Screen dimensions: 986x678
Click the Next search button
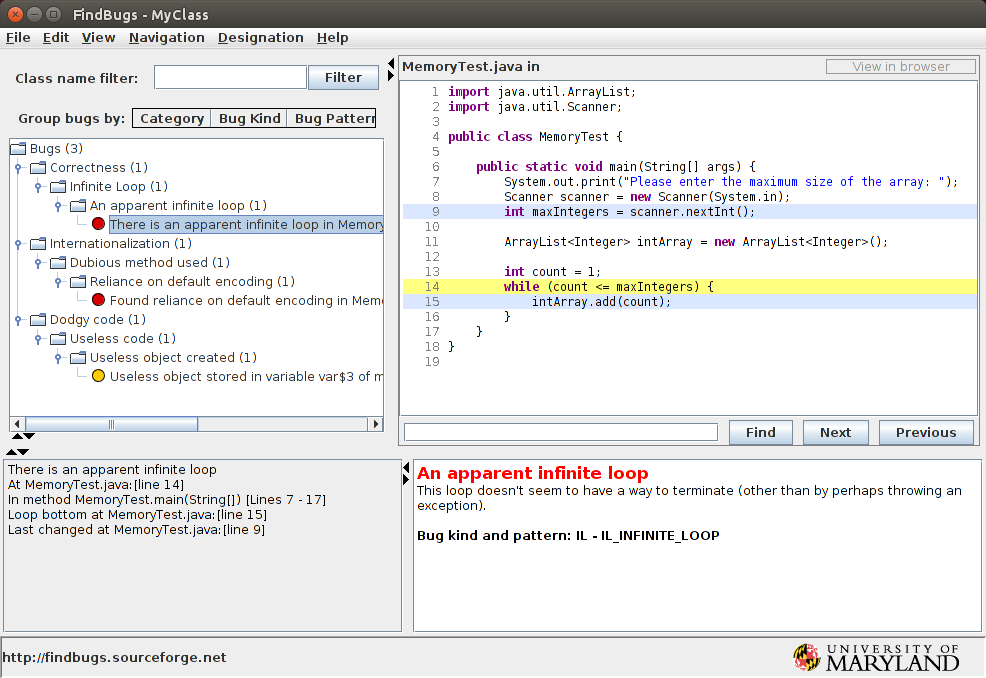[x=835, y=432]
